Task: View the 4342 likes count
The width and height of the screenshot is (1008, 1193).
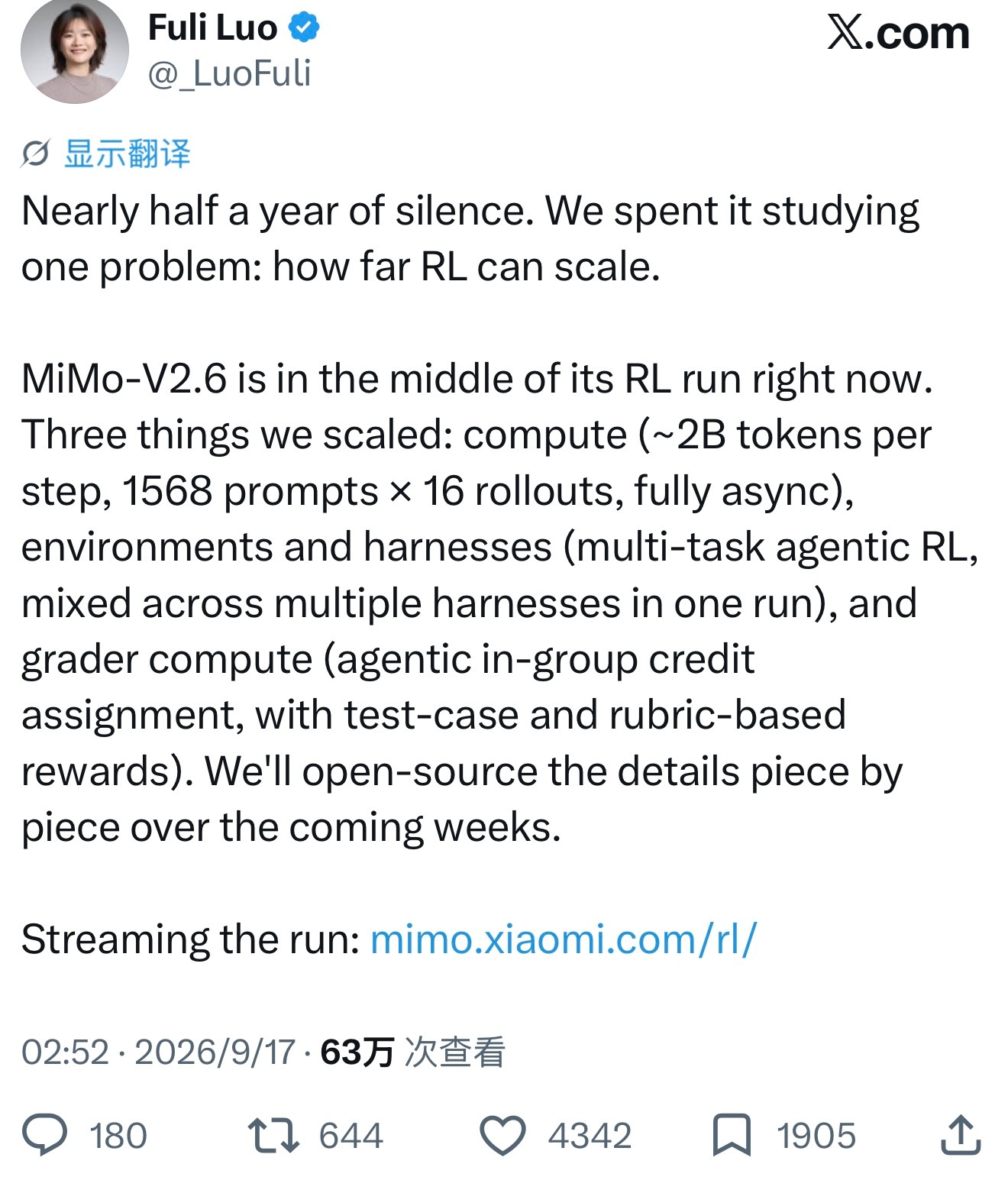Action: [590, 1136]
